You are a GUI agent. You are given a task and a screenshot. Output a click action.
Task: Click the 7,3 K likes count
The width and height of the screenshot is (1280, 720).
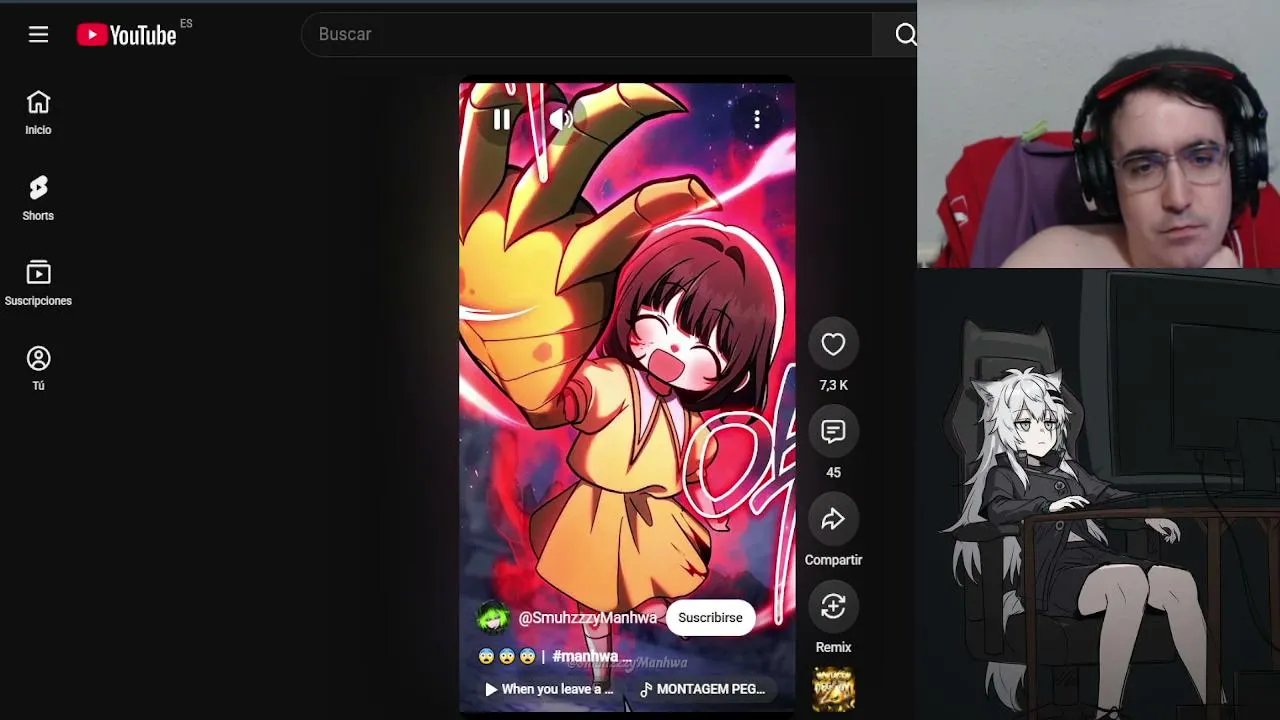click(833, 385)
